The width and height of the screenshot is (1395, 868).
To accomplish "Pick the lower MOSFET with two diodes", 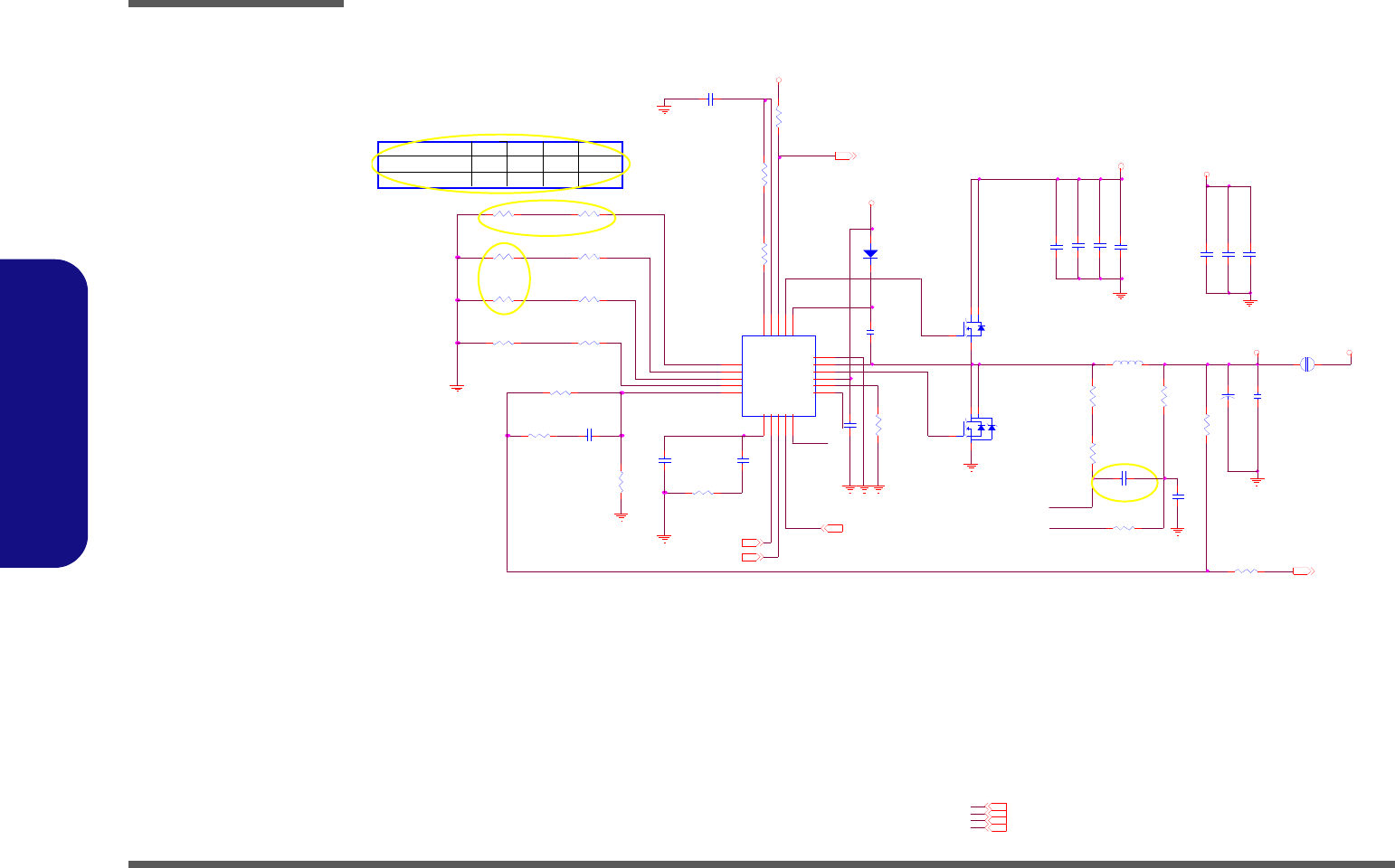I will pyautogui.click(x=979, y=429).
